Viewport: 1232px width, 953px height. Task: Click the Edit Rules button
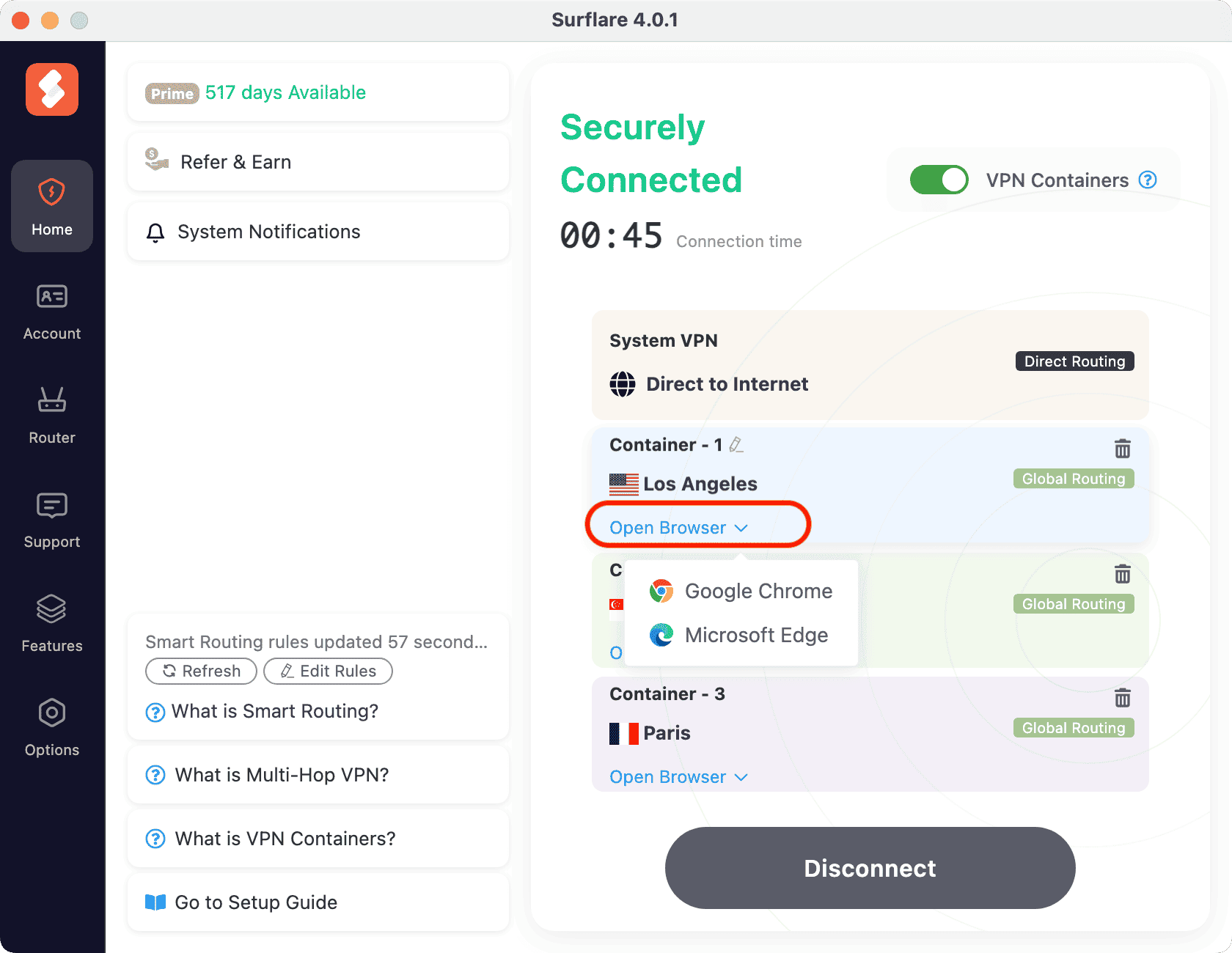point(328,671)
